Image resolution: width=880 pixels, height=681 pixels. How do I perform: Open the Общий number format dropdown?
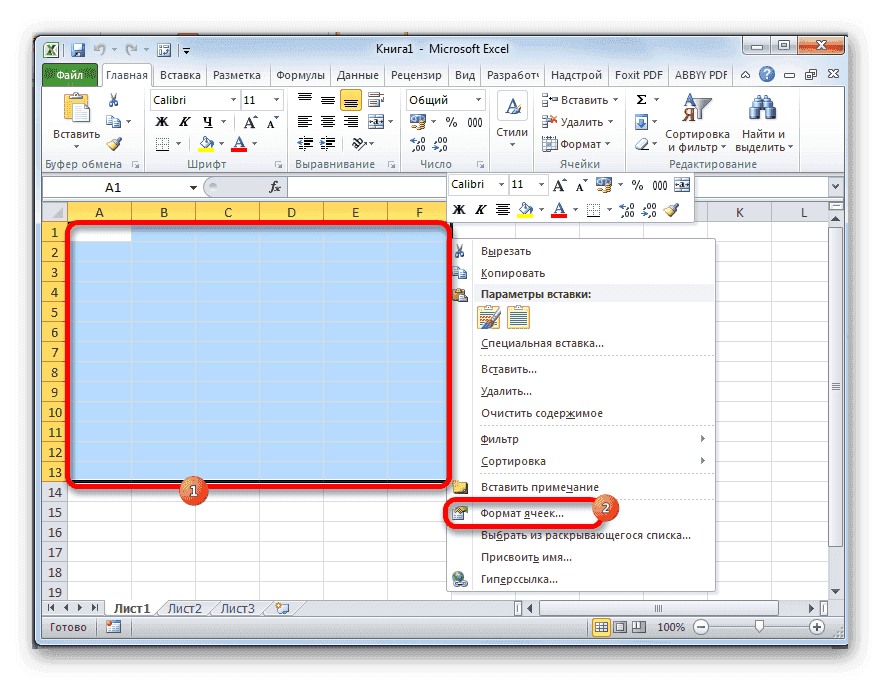tap(479, 99)
